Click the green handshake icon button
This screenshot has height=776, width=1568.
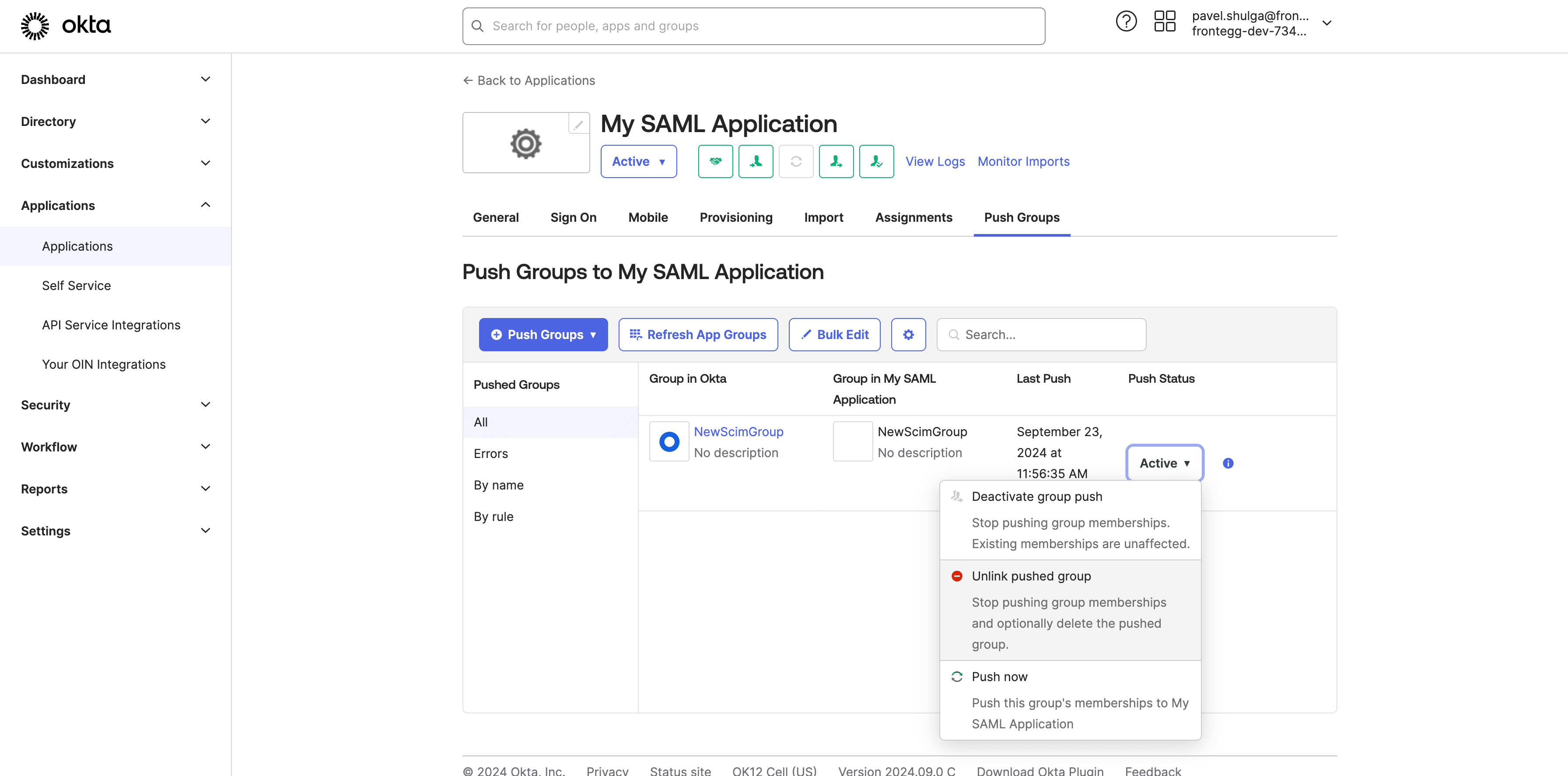click(x=715, y=161)
